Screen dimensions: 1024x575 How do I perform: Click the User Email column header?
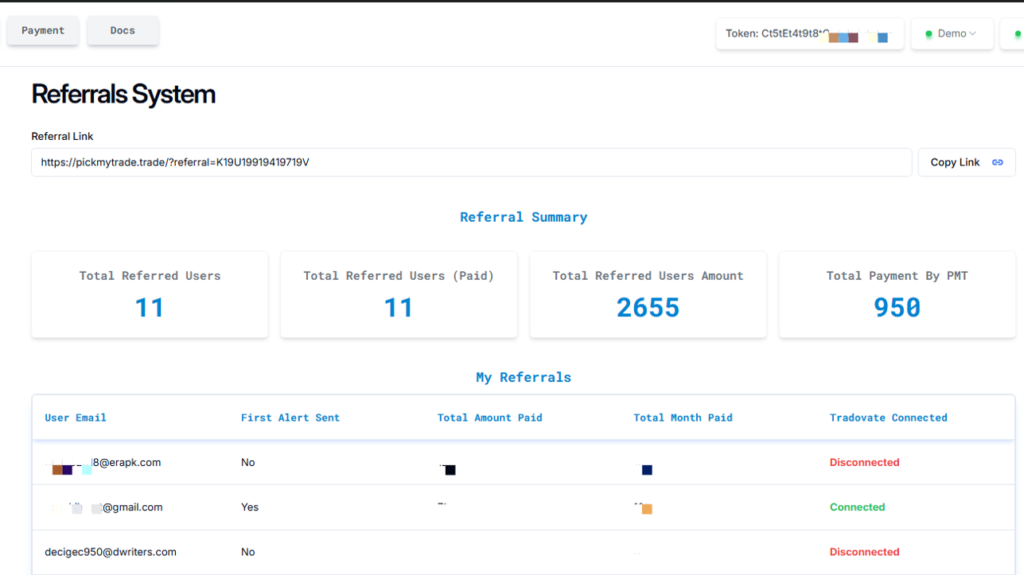[x=75, y=418]
